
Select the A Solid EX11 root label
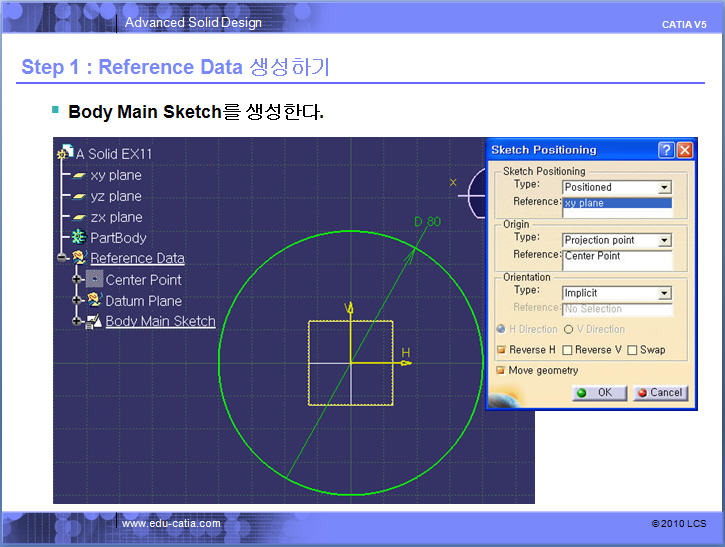tap(114, 154)
